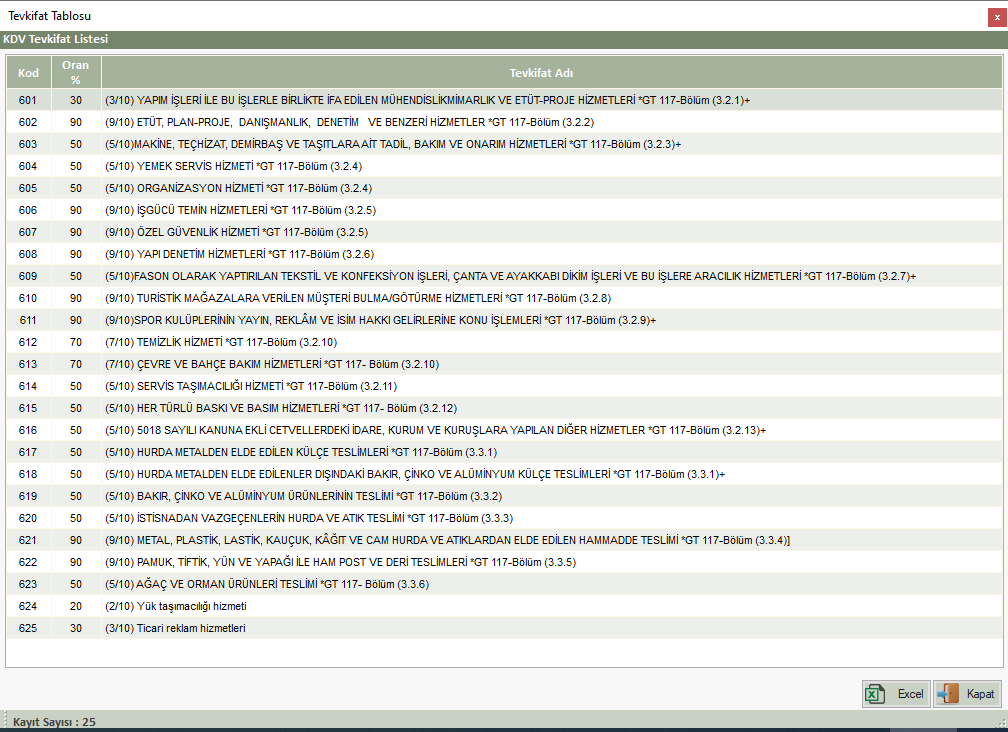
Task: Click the Kayıt Sayısı : 25 status text
Action: [x=54, y=722]
